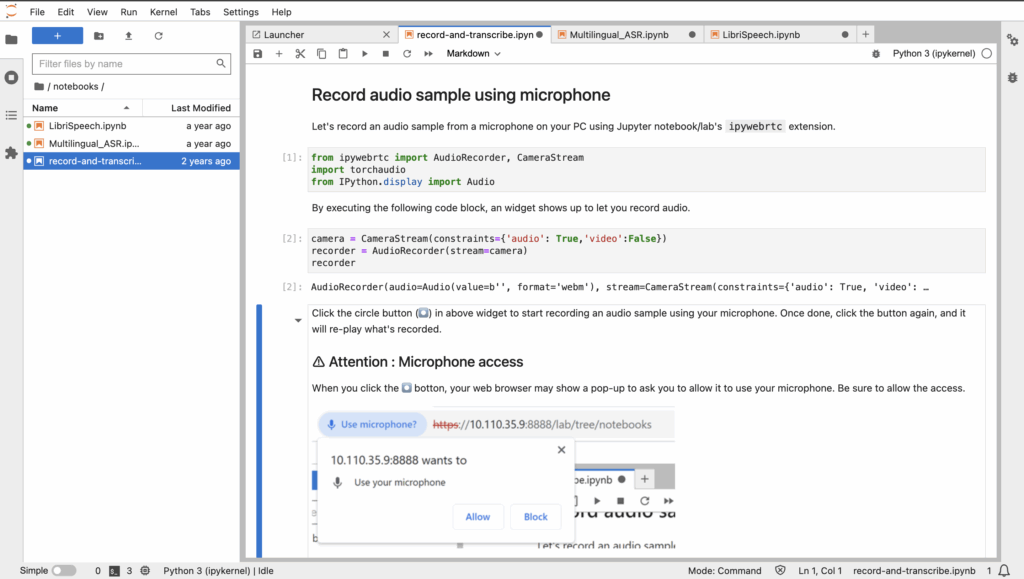Open the Markdown cell type dropdown
Viewport: 1024px width, 579px height.
tap(473, 54)
